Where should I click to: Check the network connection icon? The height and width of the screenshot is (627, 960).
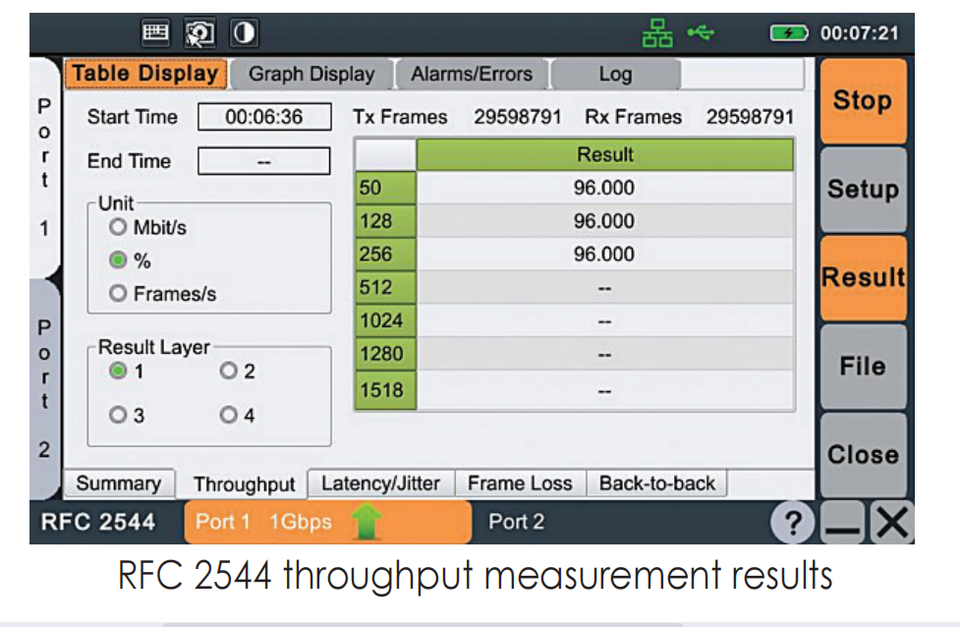click(658, 33)
